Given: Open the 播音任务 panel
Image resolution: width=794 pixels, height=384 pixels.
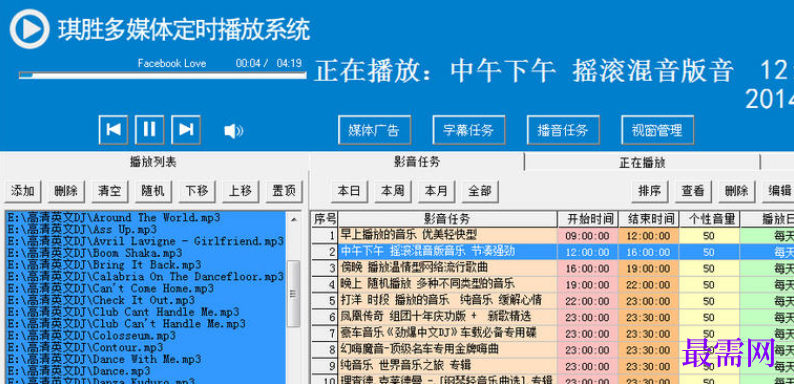Looking at the screenshot, I should tap(563, 130).
